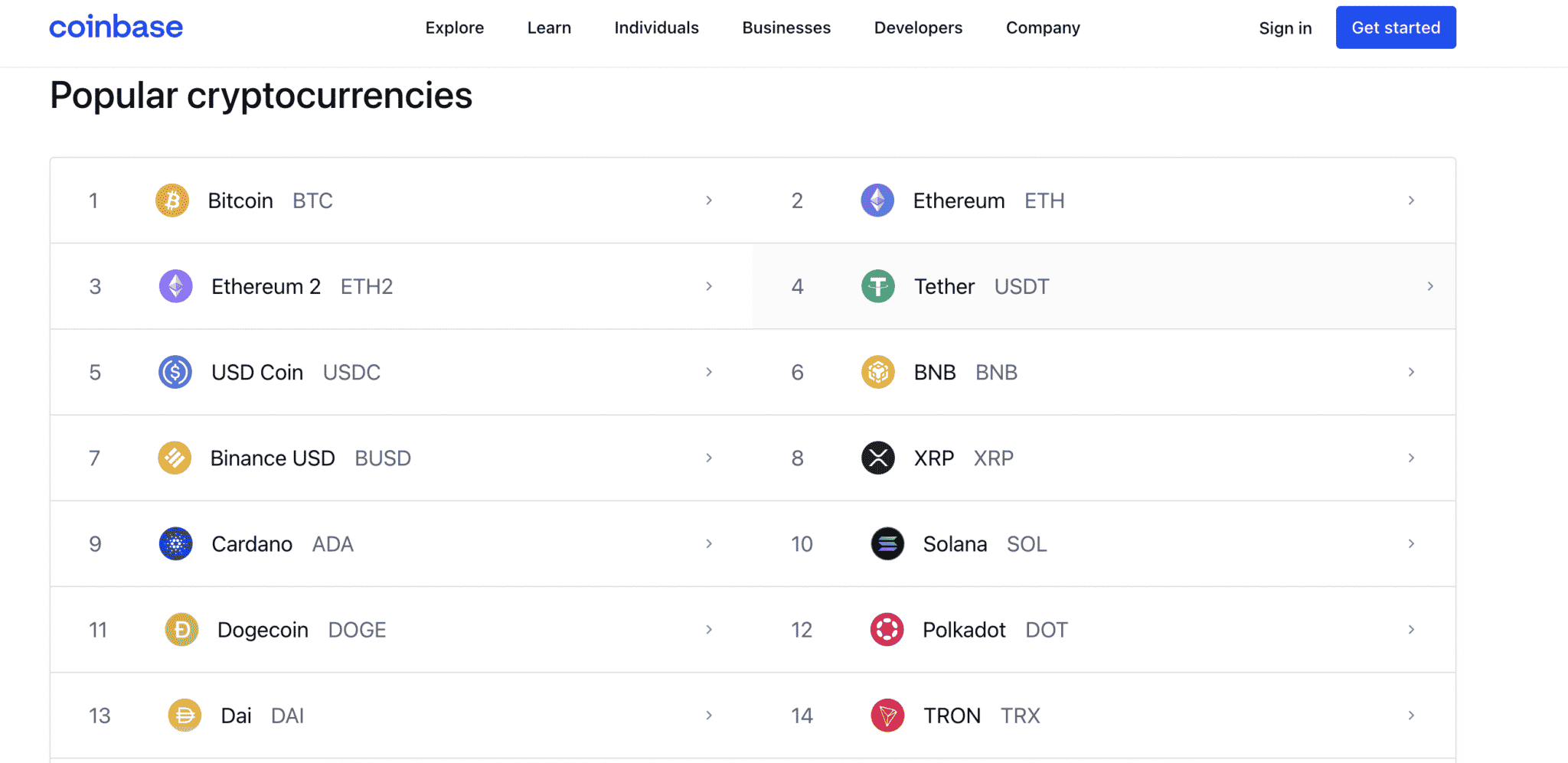The width and height of the screenshot is (1568, 763).
Task: Select the Solana name link
Action: pyautogui.click(x=955, y=544)
